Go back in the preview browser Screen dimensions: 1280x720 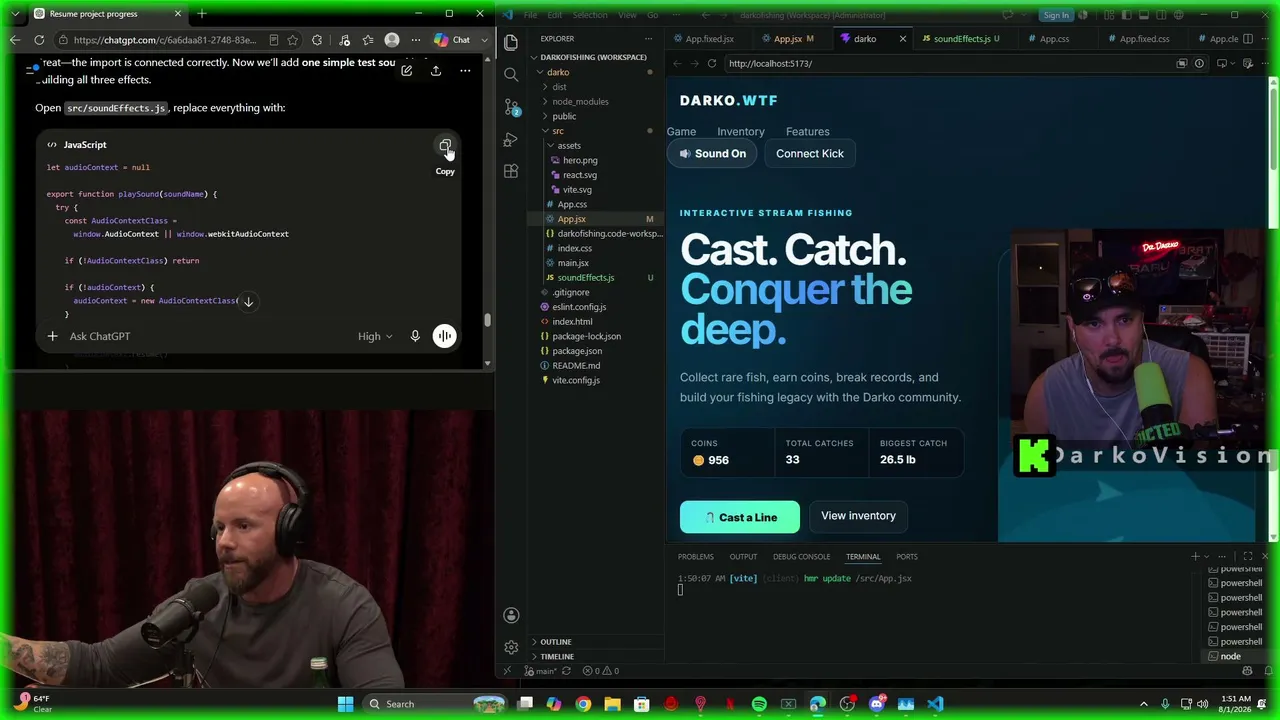[677, 63]
